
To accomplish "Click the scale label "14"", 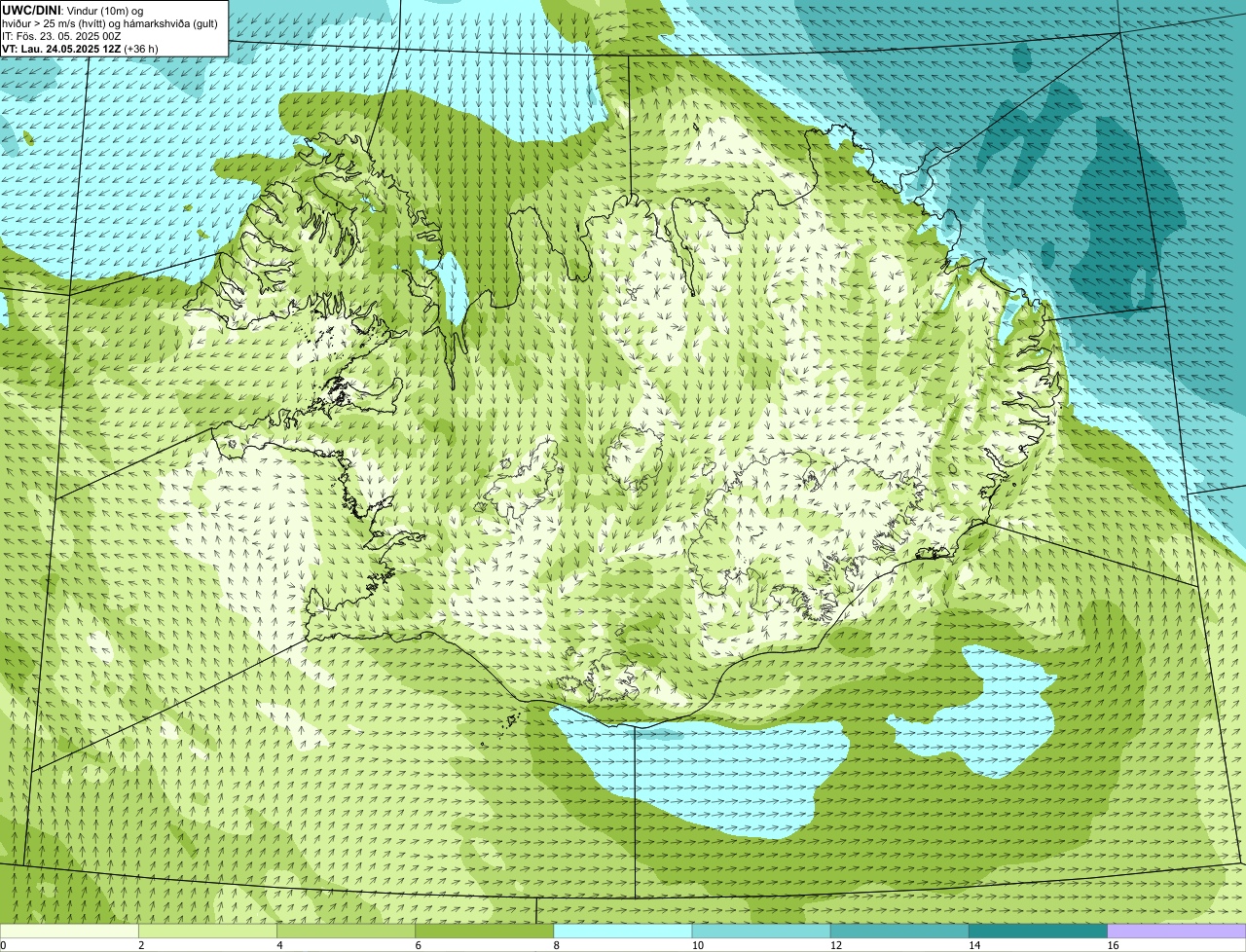I will click(974, 945).
